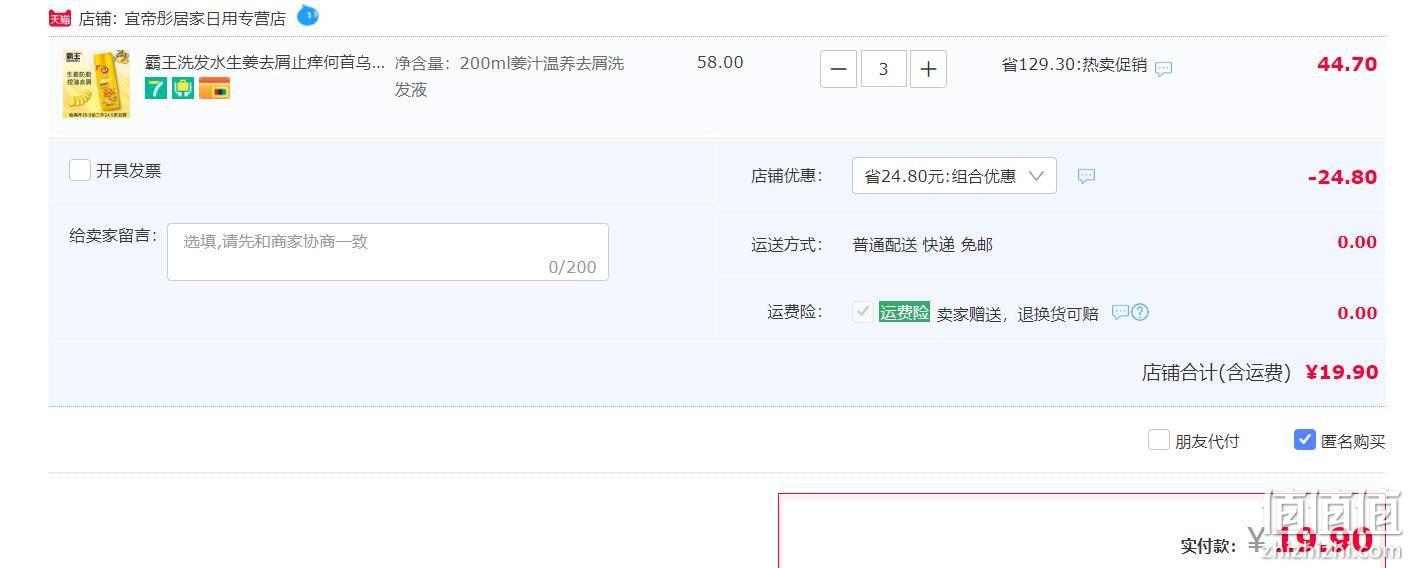Tick the 开具发票 invoice checkbox
This screenshot has width=1411, height=568.
(x=80, y=170)
